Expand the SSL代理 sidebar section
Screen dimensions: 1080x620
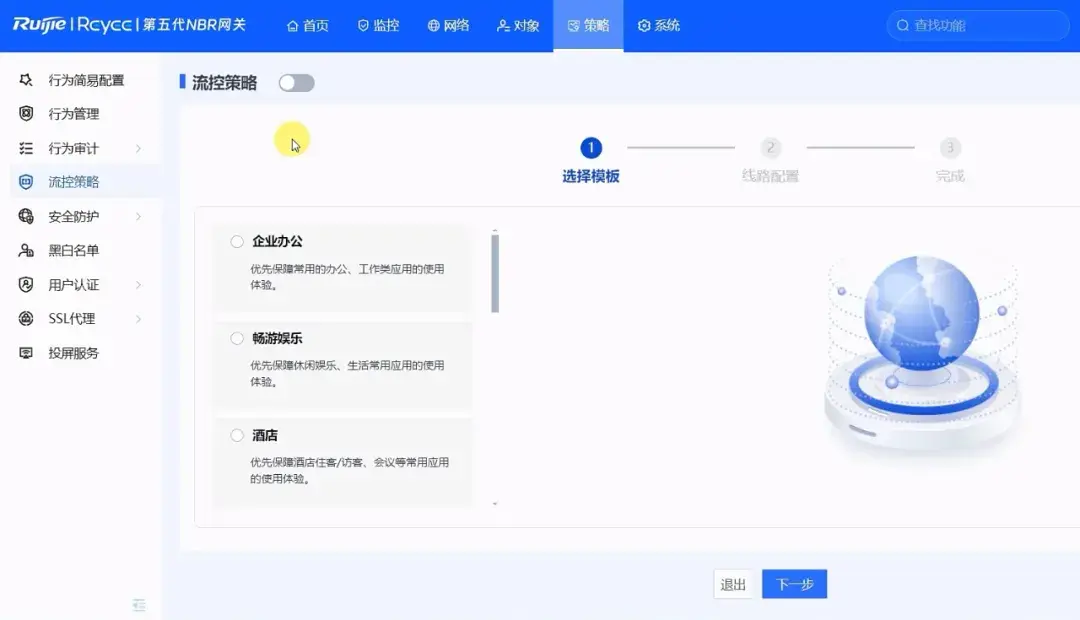(x=70, y=318)
